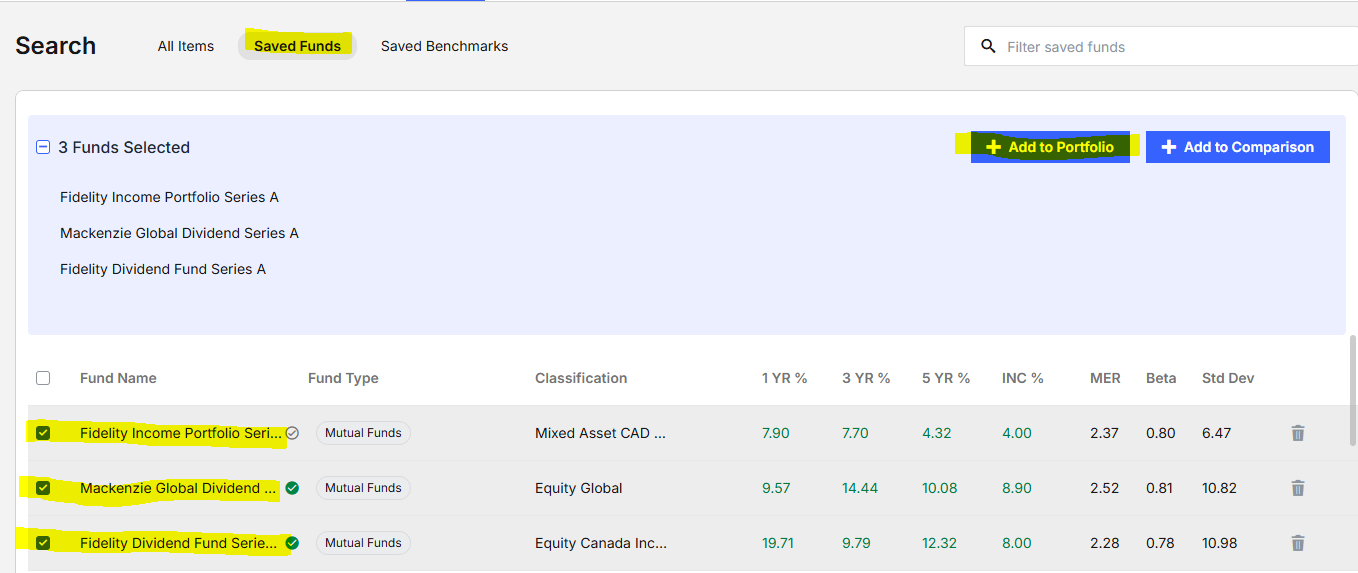Click the Add to Portfolio button
Viewport: 1358px width, 573px height.
coord(1050,147)
